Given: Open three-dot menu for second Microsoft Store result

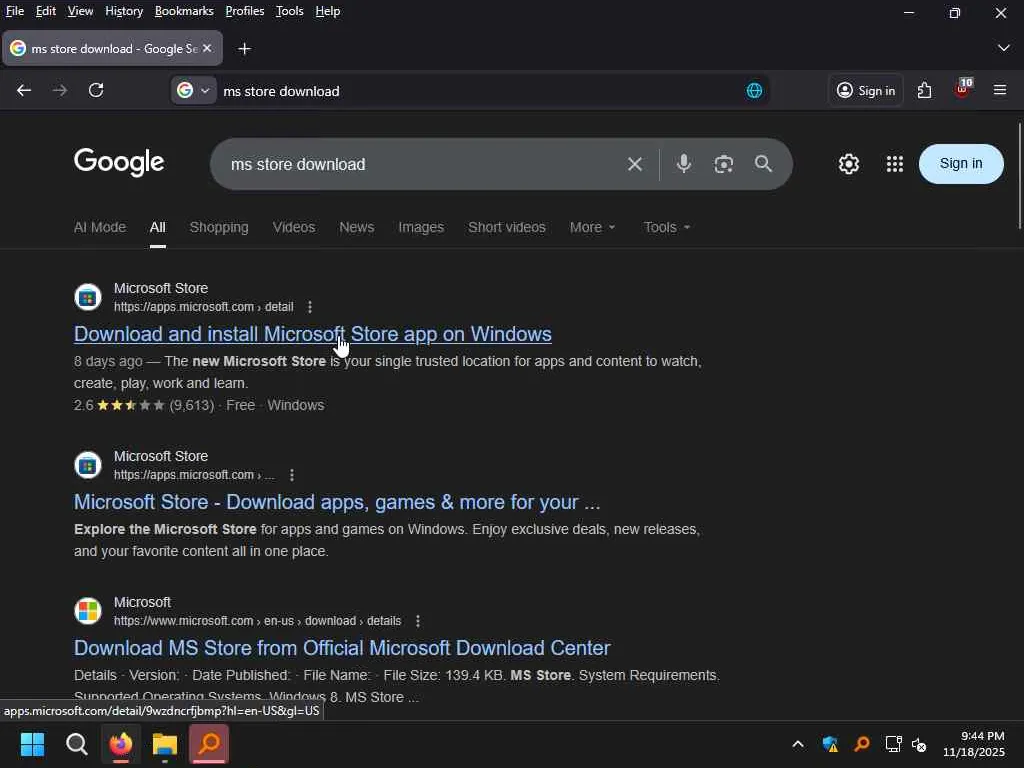Looking at the screenshot, I should pos(292,475).
